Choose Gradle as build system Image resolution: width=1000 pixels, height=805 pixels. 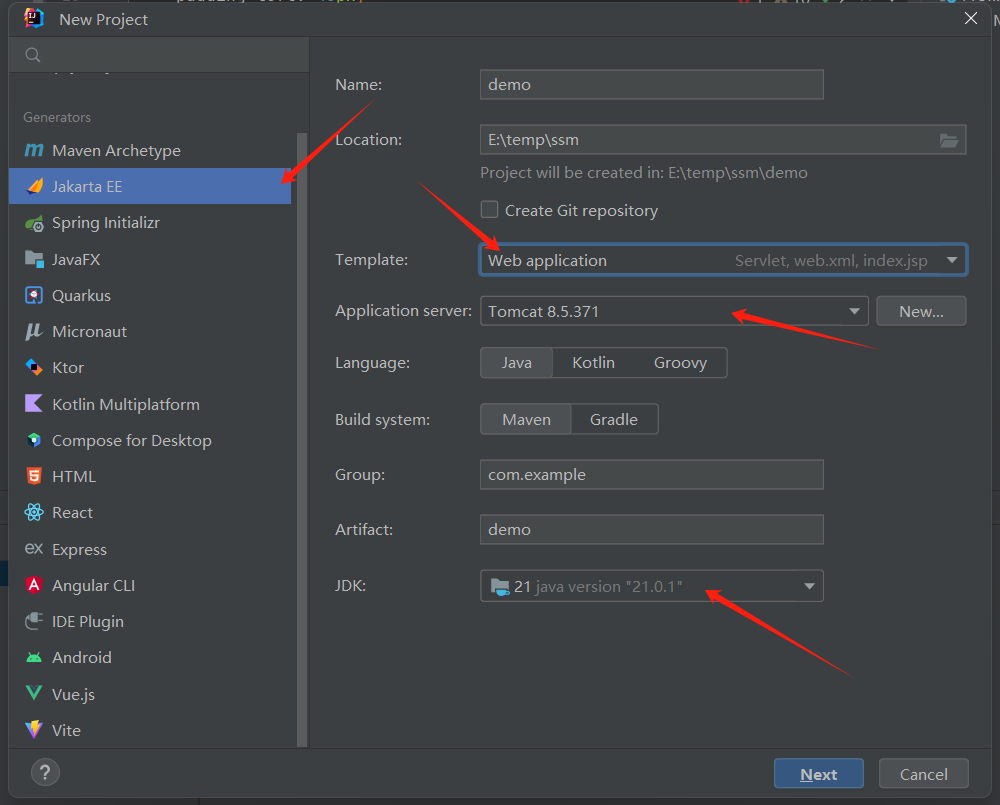614,420
